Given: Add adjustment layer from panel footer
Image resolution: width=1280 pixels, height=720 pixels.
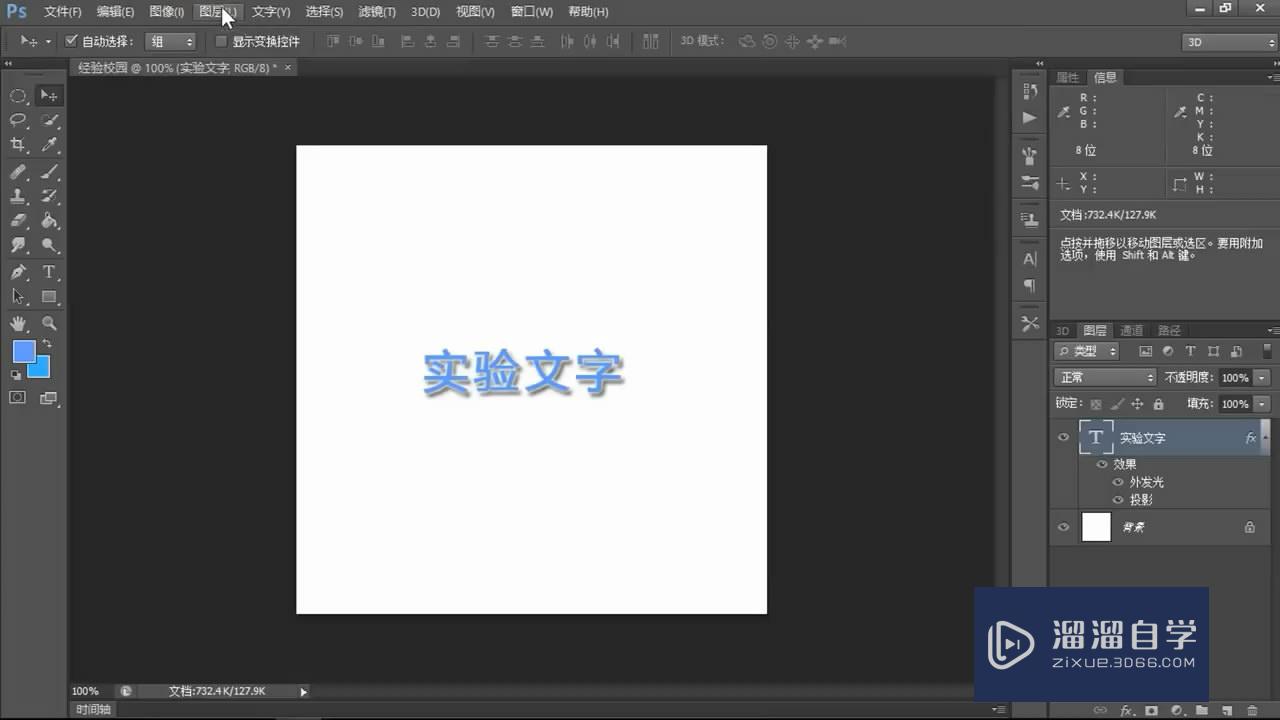Looking at the screenshot, I should tap(1177, 710).
